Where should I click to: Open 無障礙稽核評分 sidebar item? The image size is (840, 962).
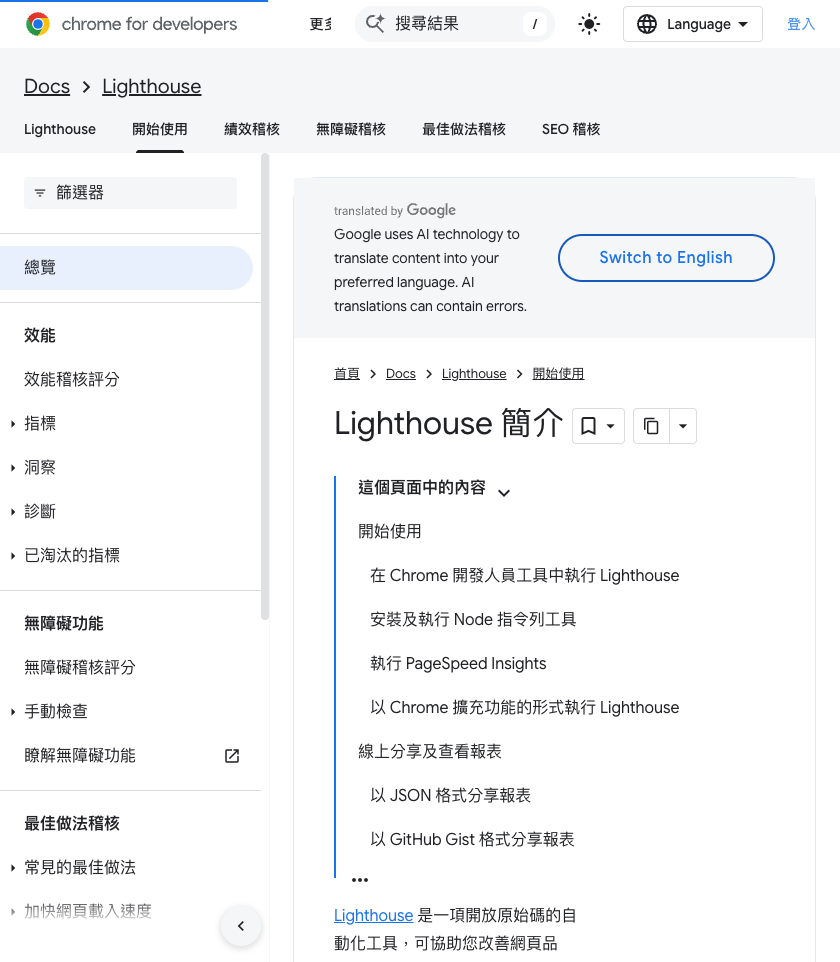80,668
